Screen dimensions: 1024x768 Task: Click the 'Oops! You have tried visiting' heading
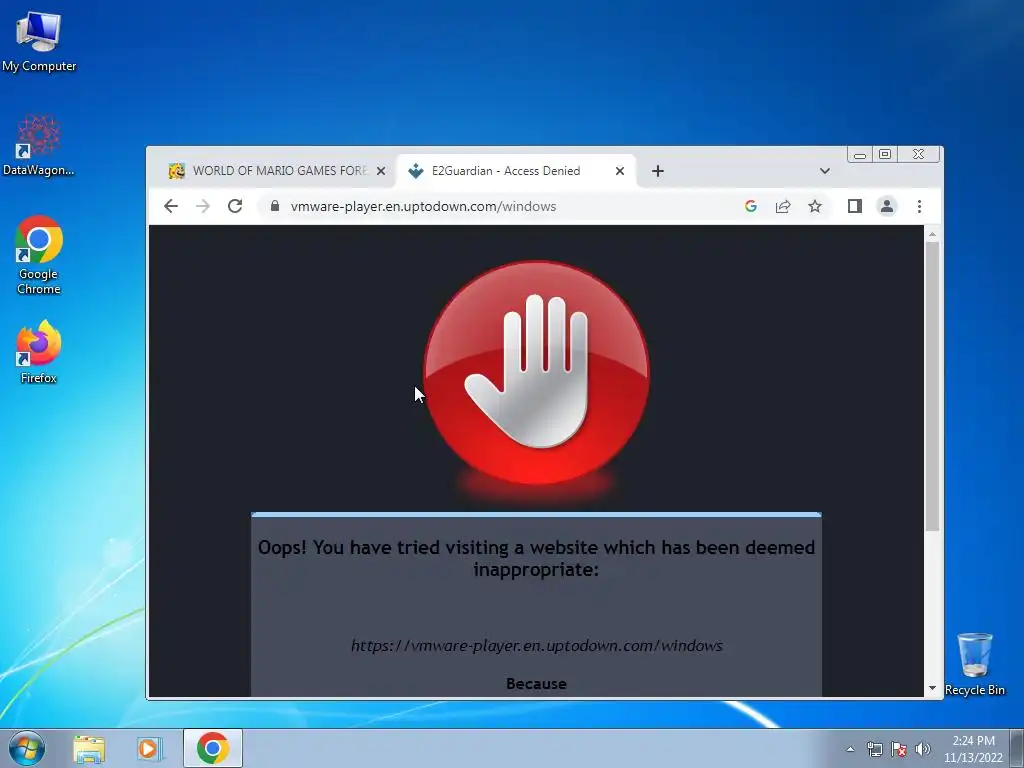[536, 558]
